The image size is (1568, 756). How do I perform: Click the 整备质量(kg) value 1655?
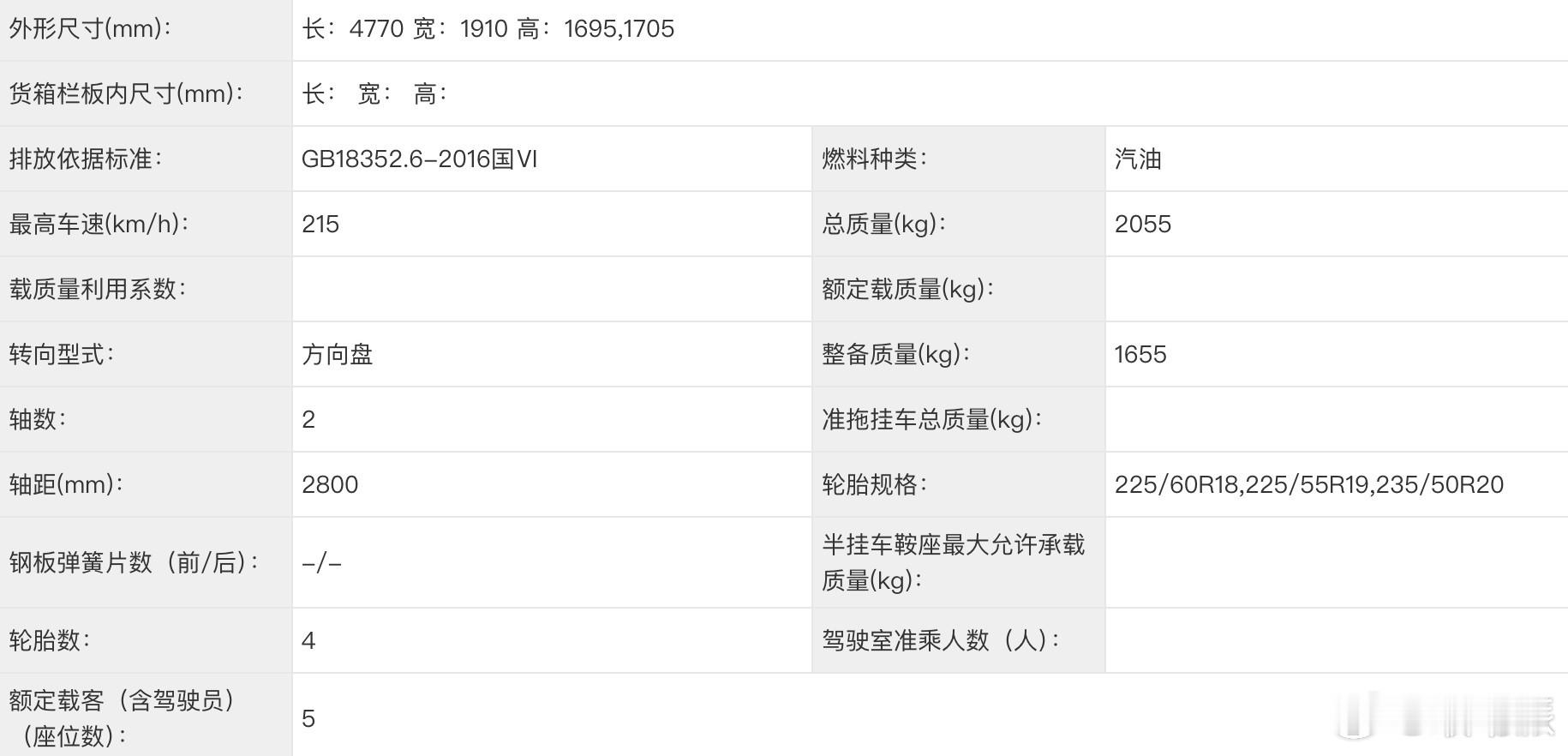tap(1140, 354)
